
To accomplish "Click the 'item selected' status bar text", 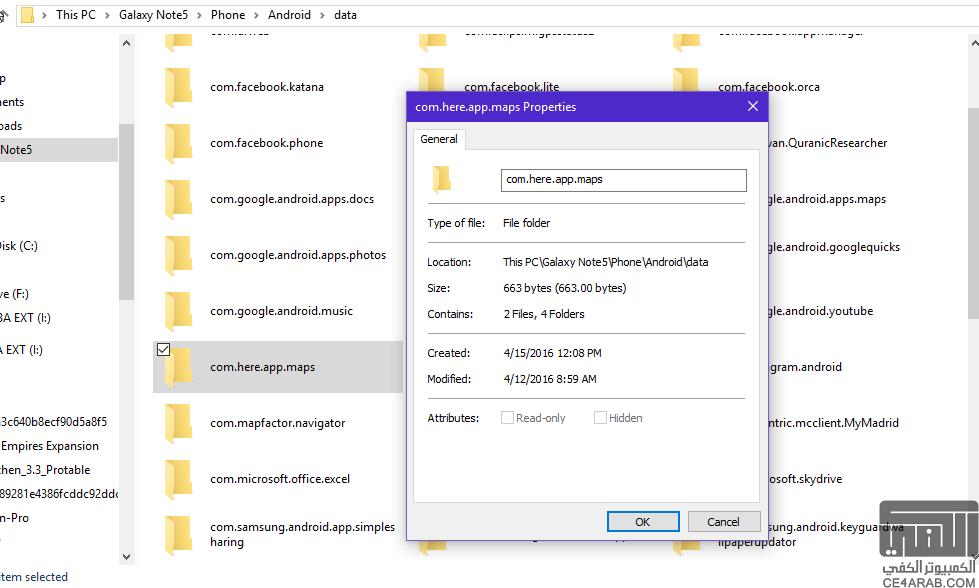I will click(34, 577).
